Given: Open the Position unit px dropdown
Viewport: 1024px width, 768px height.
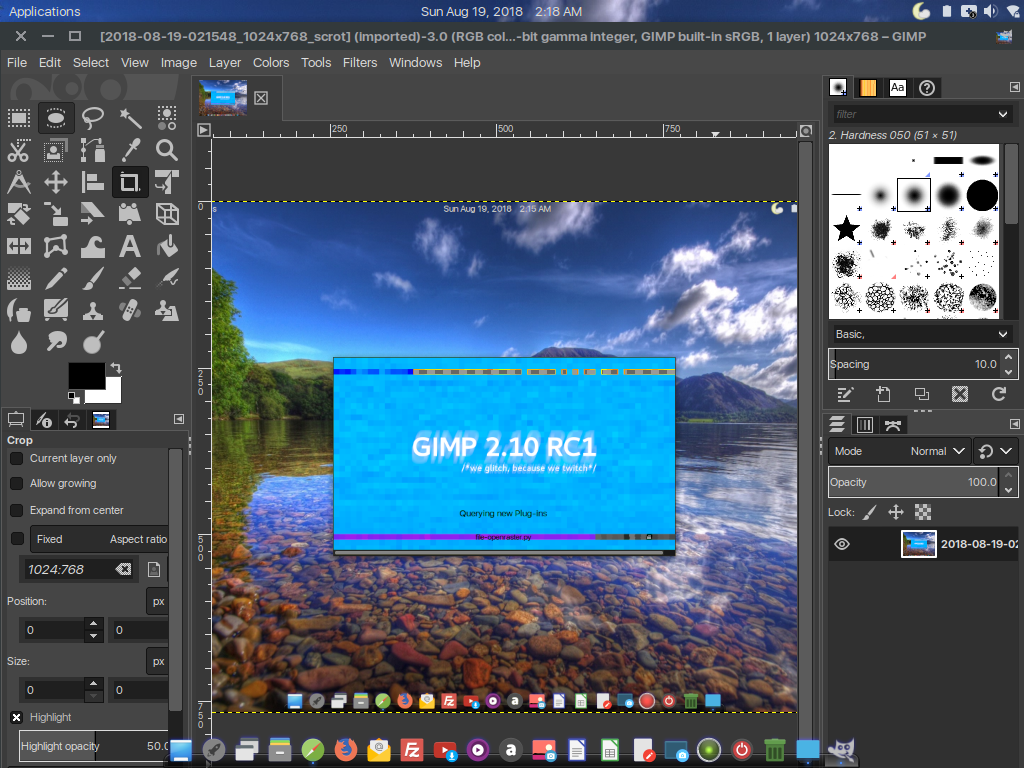Looking at the screenshot, I should (158, 601).
